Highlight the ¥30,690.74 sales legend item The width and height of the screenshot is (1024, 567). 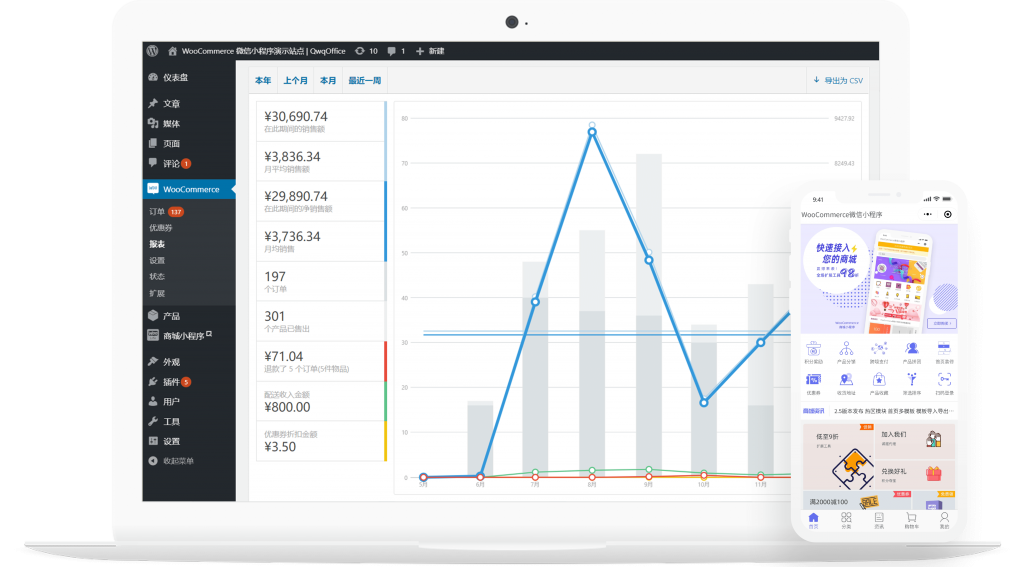pyautogui.click(x=321, y=122)
